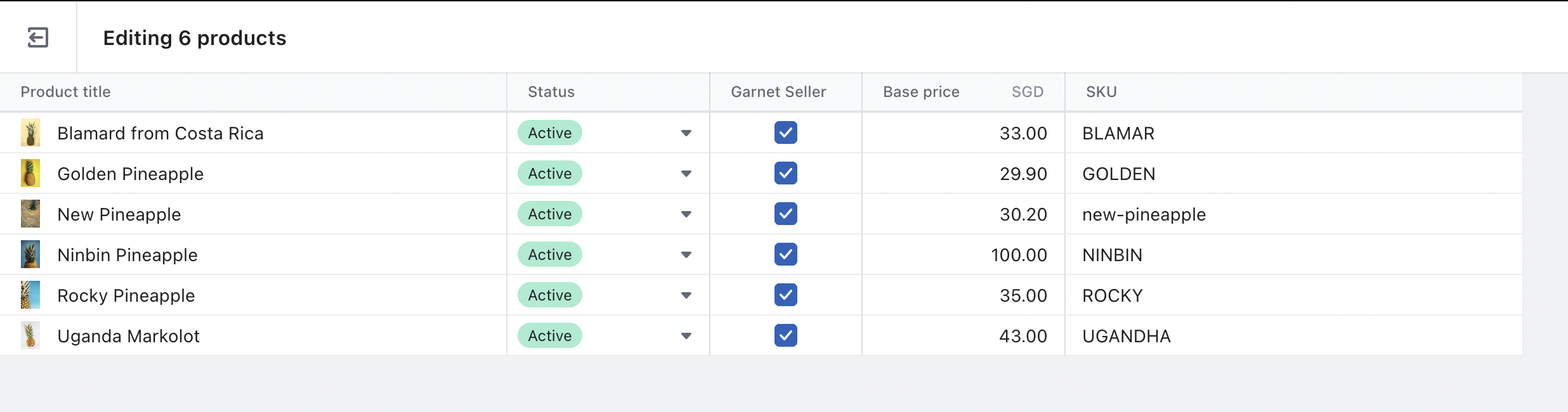Click the exit bulk editor icon
Viewport: 1568px width, 412px height.
click(38, 37)
